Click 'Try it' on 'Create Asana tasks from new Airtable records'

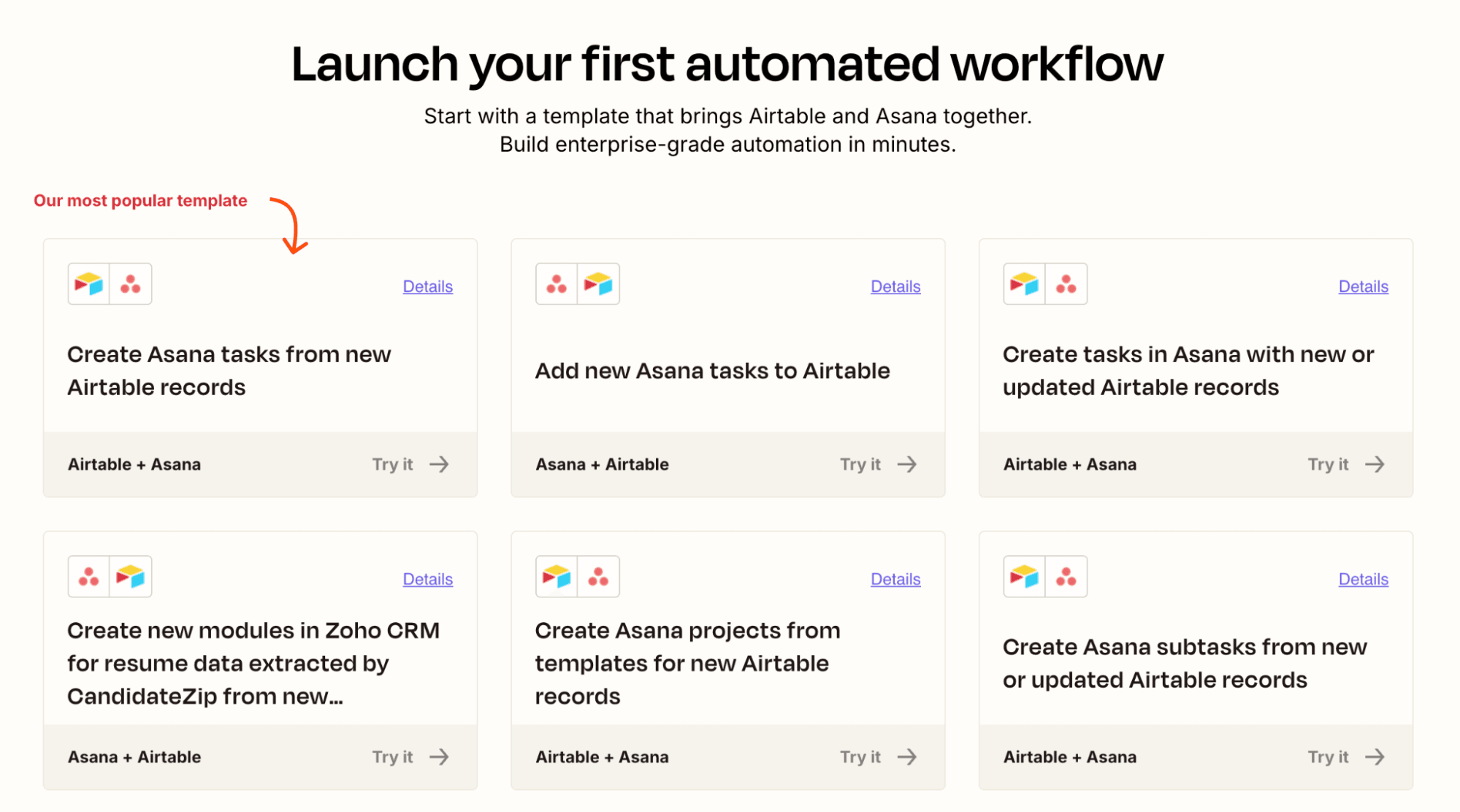[393, 464]
